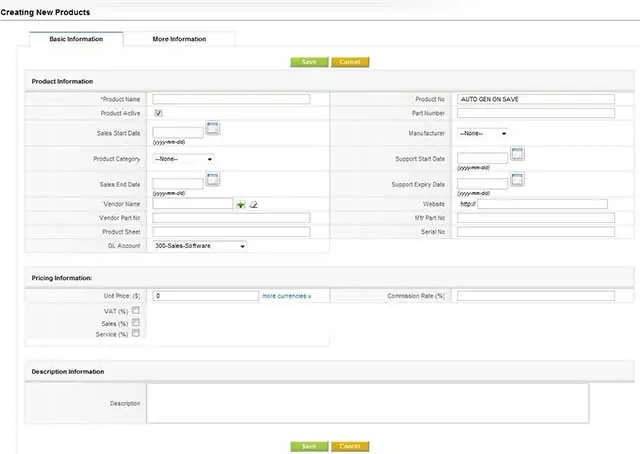Open the Support Expiry Date calendar picker
This screenshot has width=640, height=454.
tap(517, 179)
